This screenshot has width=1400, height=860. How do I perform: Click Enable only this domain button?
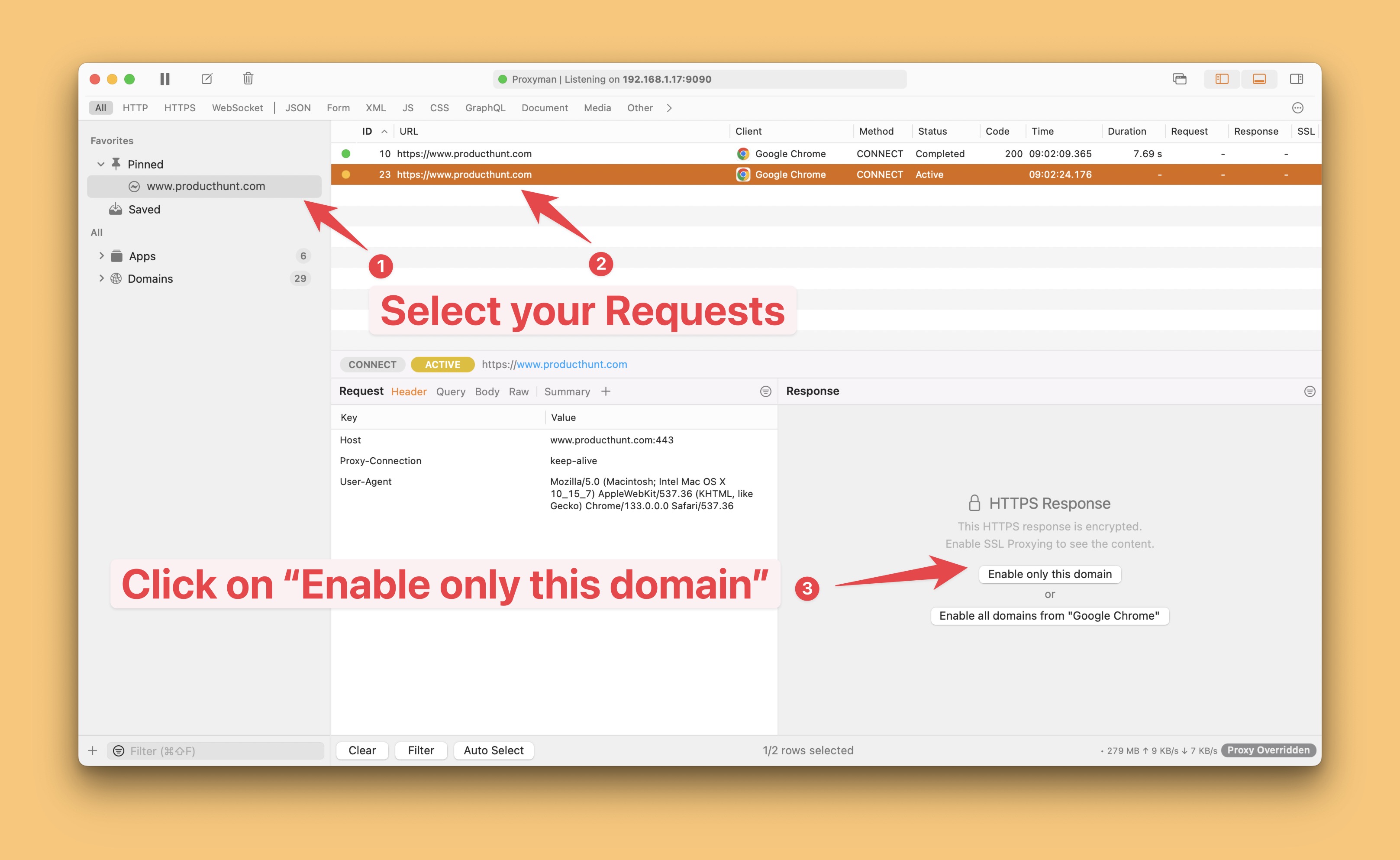point(1050,574)
